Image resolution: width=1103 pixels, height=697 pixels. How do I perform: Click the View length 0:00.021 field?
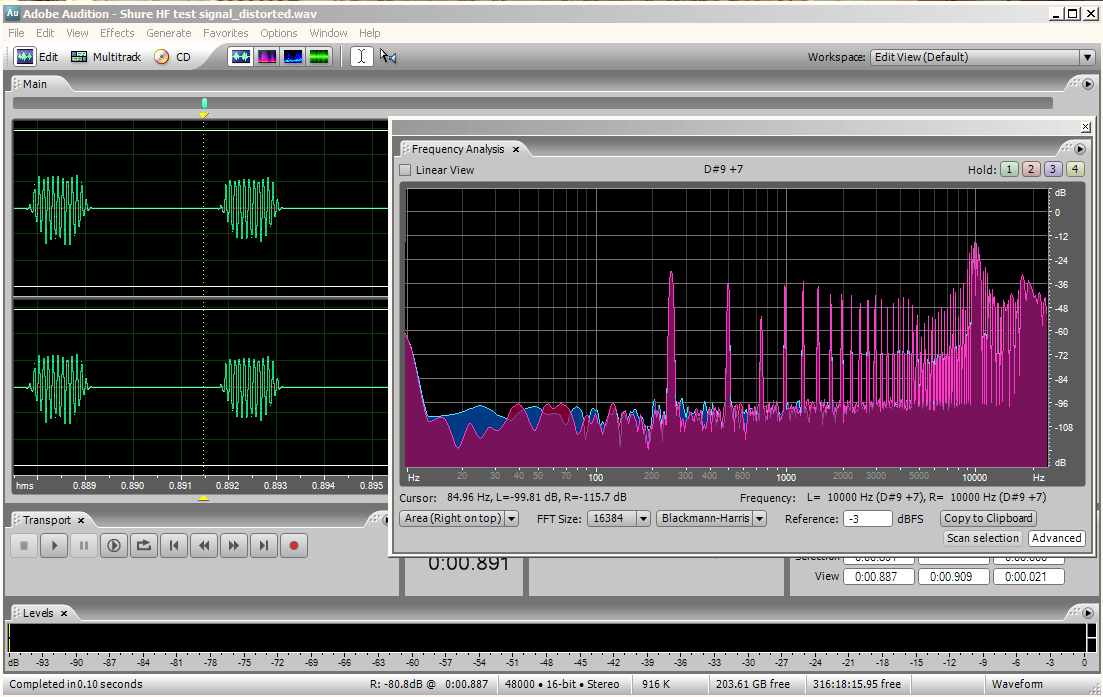[x=1028, y=577]
